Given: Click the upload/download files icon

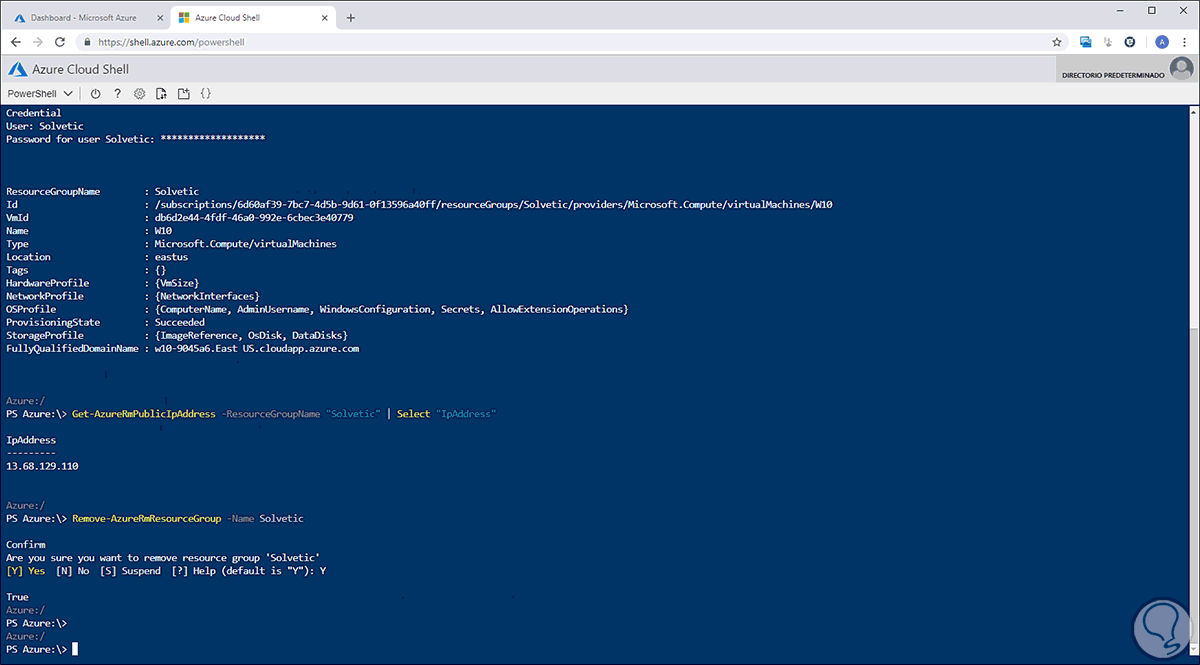Looking at the screenshot, I should [161, 94].
